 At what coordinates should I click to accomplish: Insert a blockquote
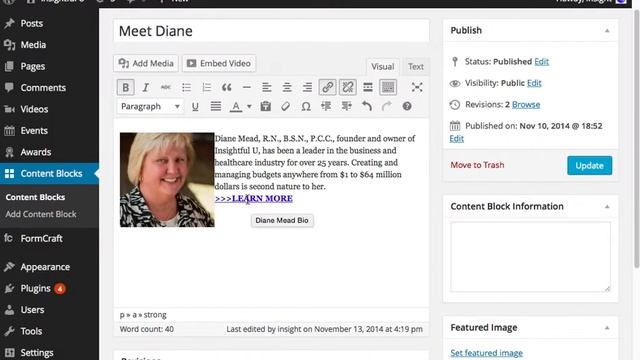227,87
